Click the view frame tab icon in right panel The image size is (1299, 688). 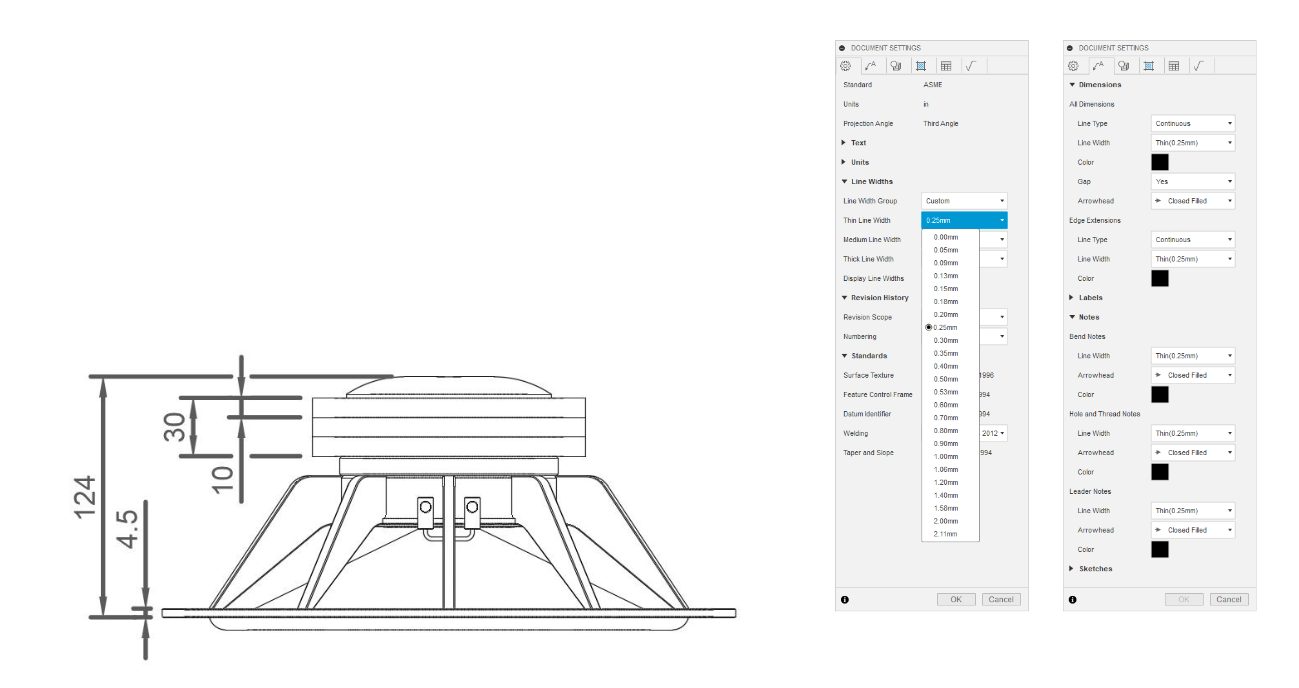click(1149, 66)
